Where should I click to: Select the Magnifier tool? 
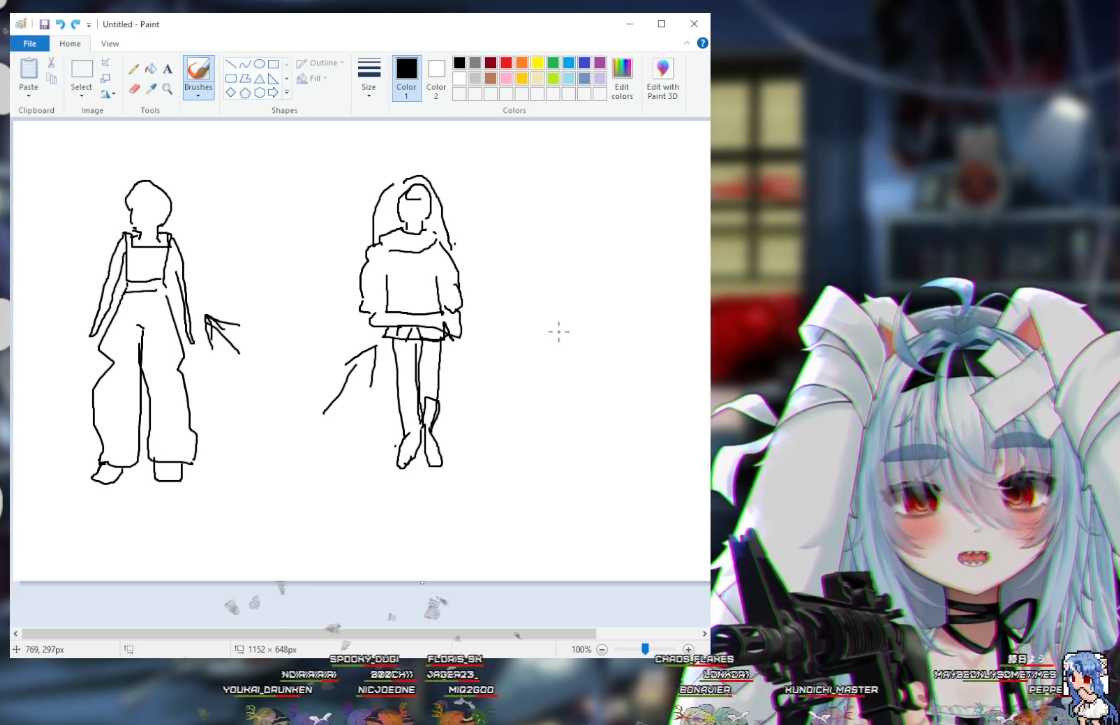click(x=167, y=89)
